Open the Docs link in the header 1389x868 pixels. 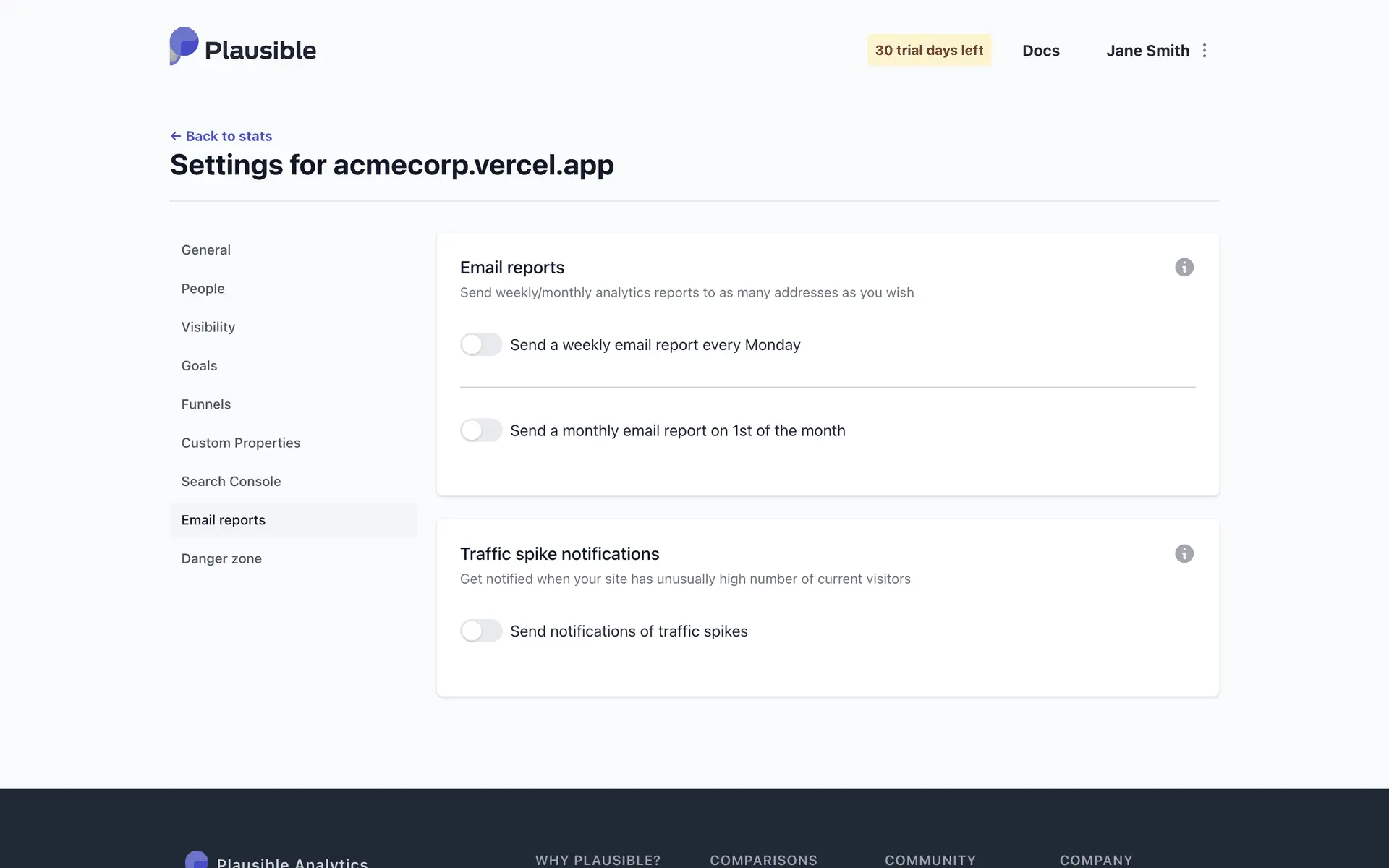pos(1040,51)
